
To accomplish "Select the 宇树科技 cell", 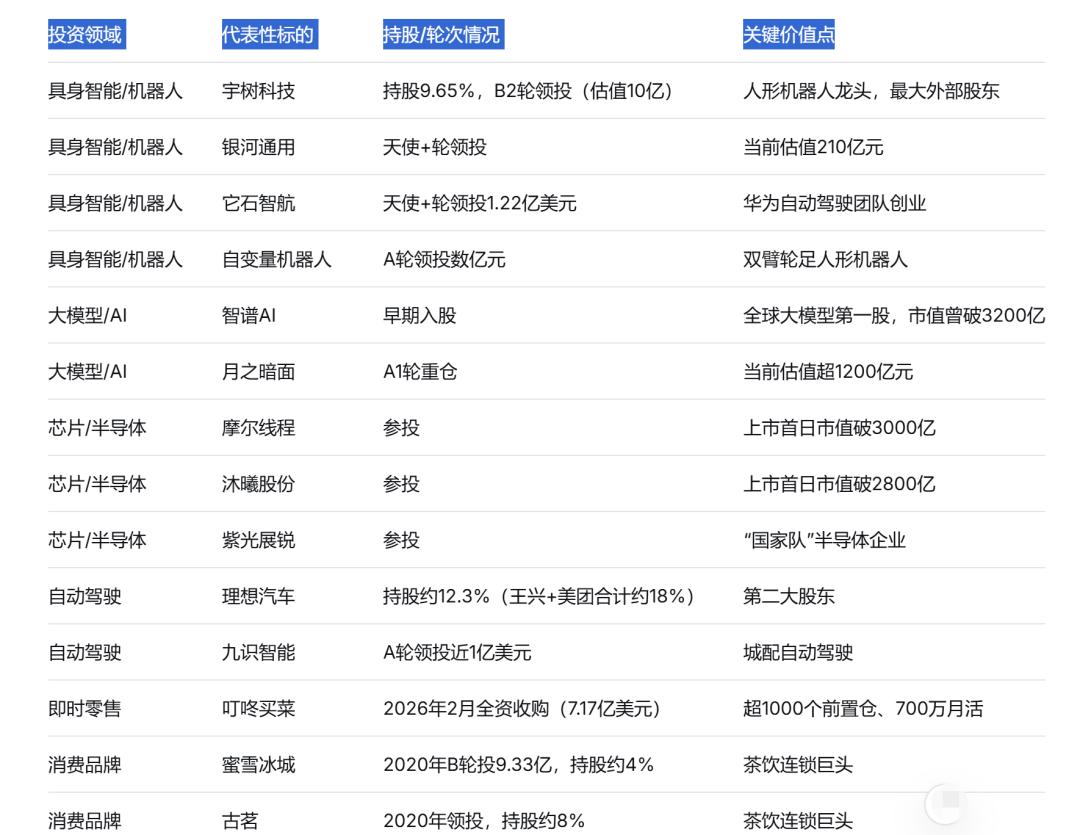I will pos(258,91).
